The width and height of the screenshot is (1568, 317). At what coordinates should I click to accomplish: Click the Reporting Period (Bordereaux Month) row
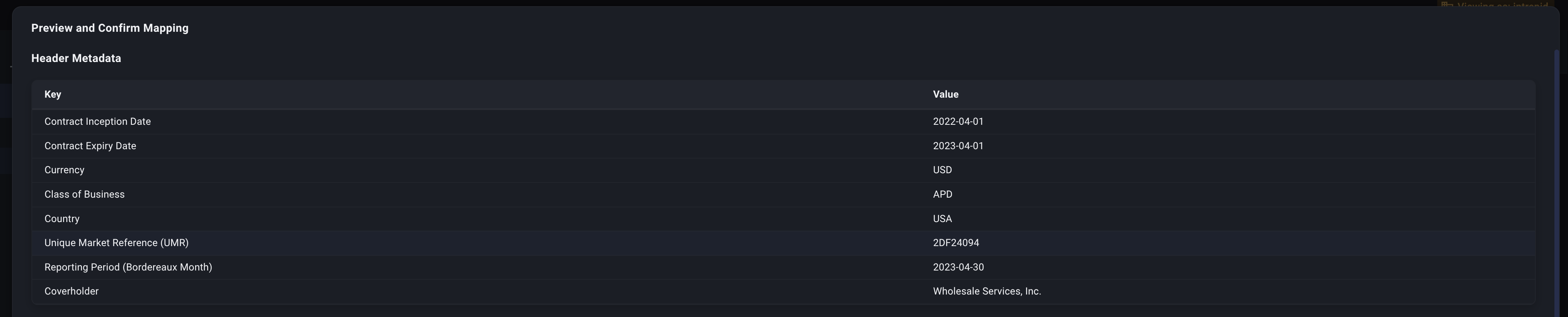click(x=128, y=267)
